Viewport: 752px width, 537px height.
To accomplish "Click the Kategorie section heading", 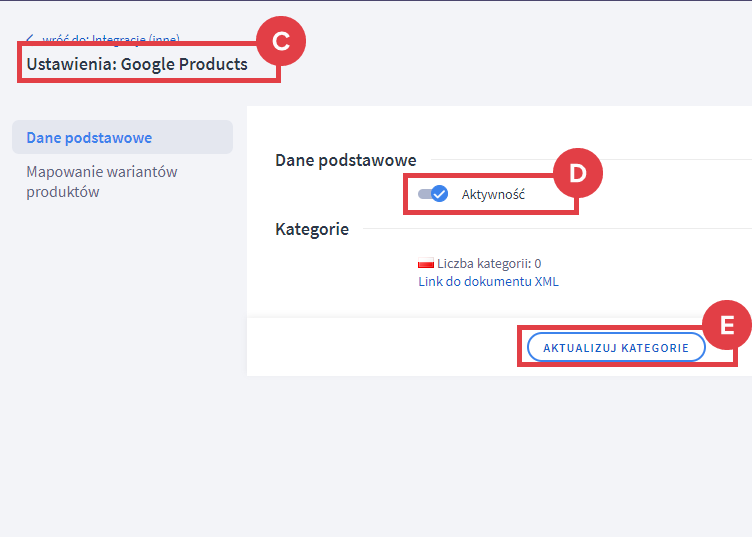I will click(312, 229).
